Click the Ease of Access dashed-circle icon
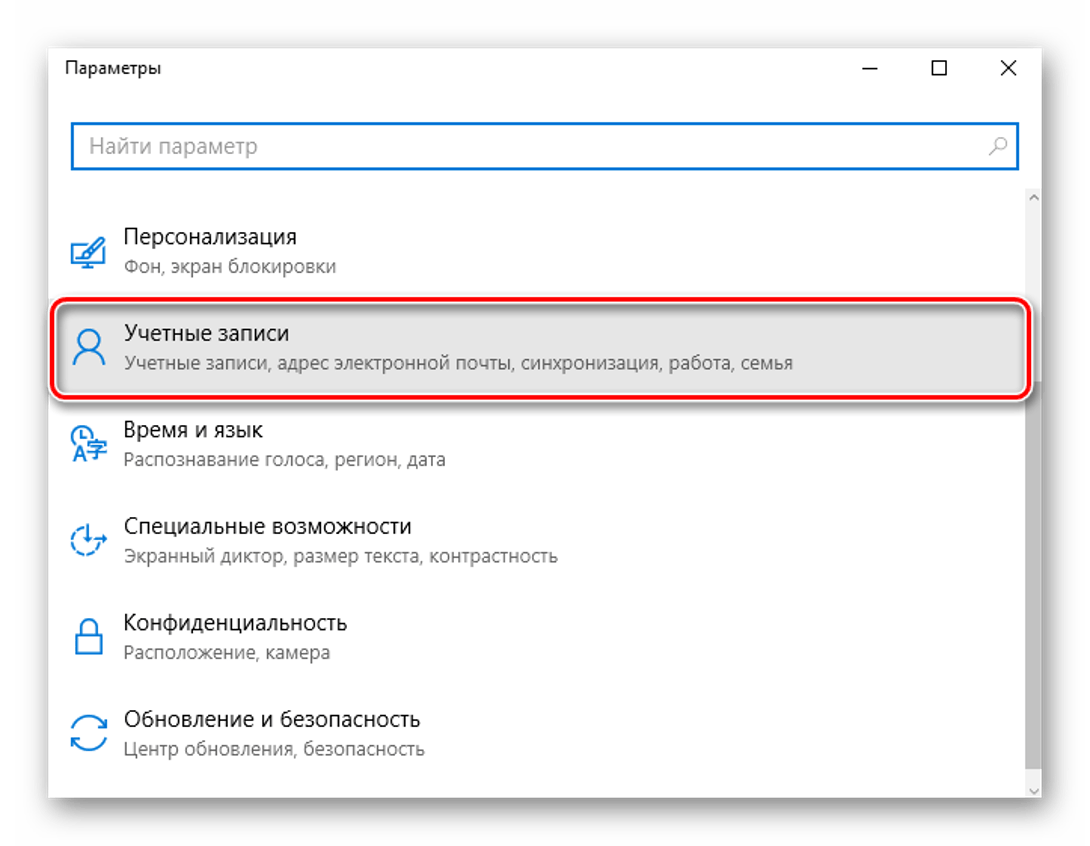The width and height of the screenshot is (1090, 846). [88, 540]
